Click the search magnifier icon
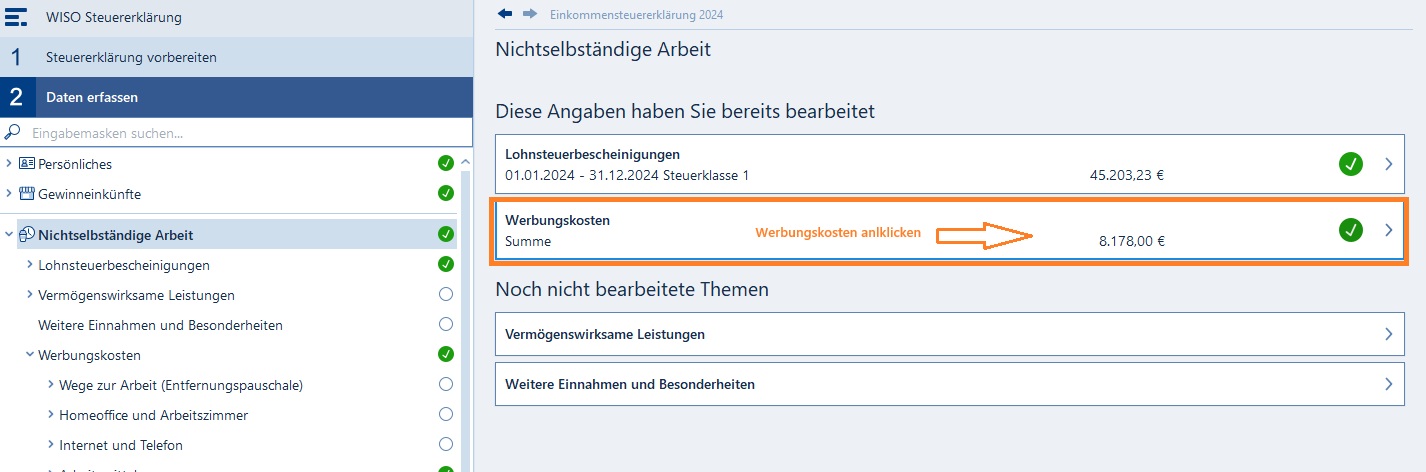 pyautogui.click(x=13, y=132)
